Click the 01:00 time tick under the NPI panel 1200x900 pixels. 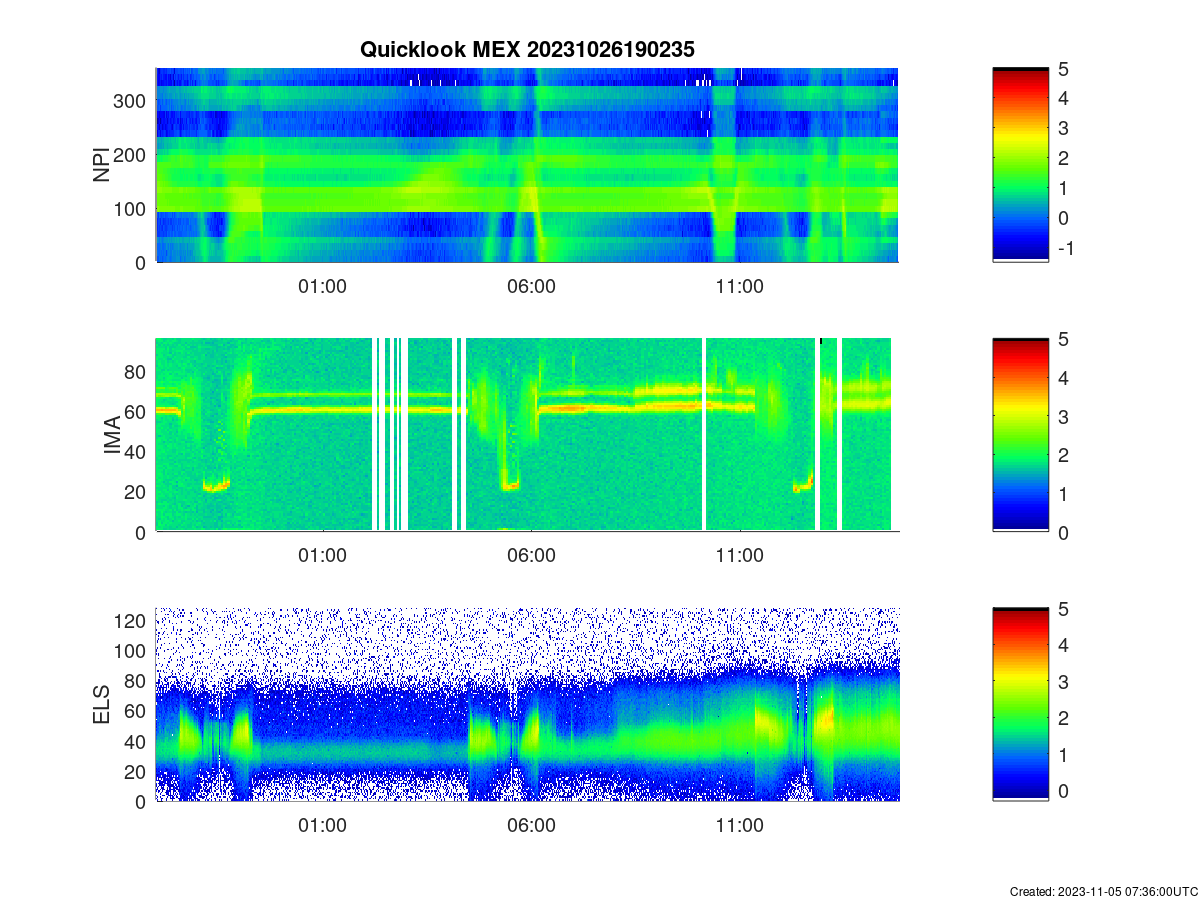tap(323, 287)
